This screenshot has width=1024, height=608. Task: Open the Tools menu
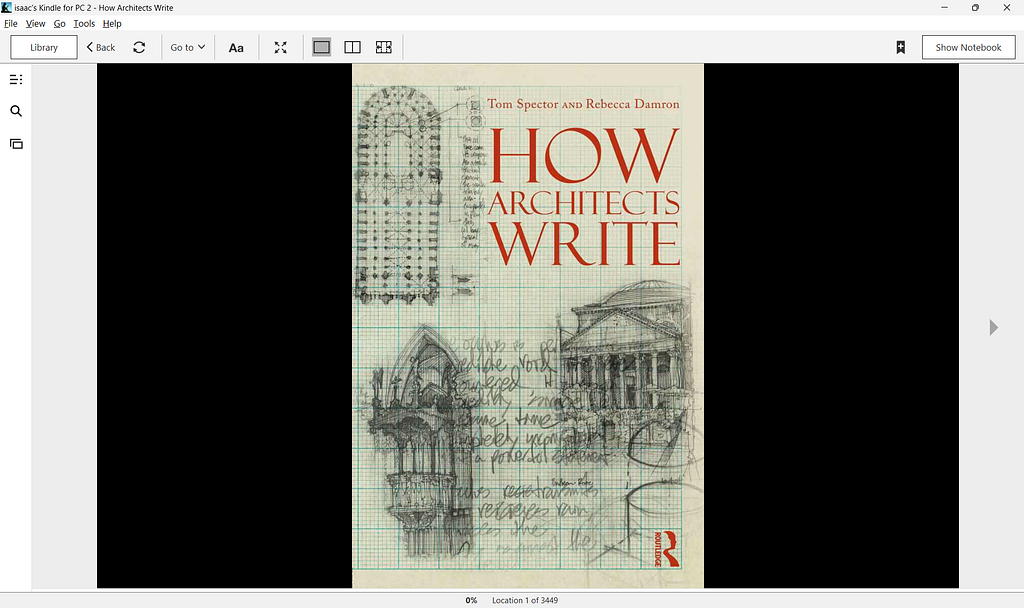[84, 24]
